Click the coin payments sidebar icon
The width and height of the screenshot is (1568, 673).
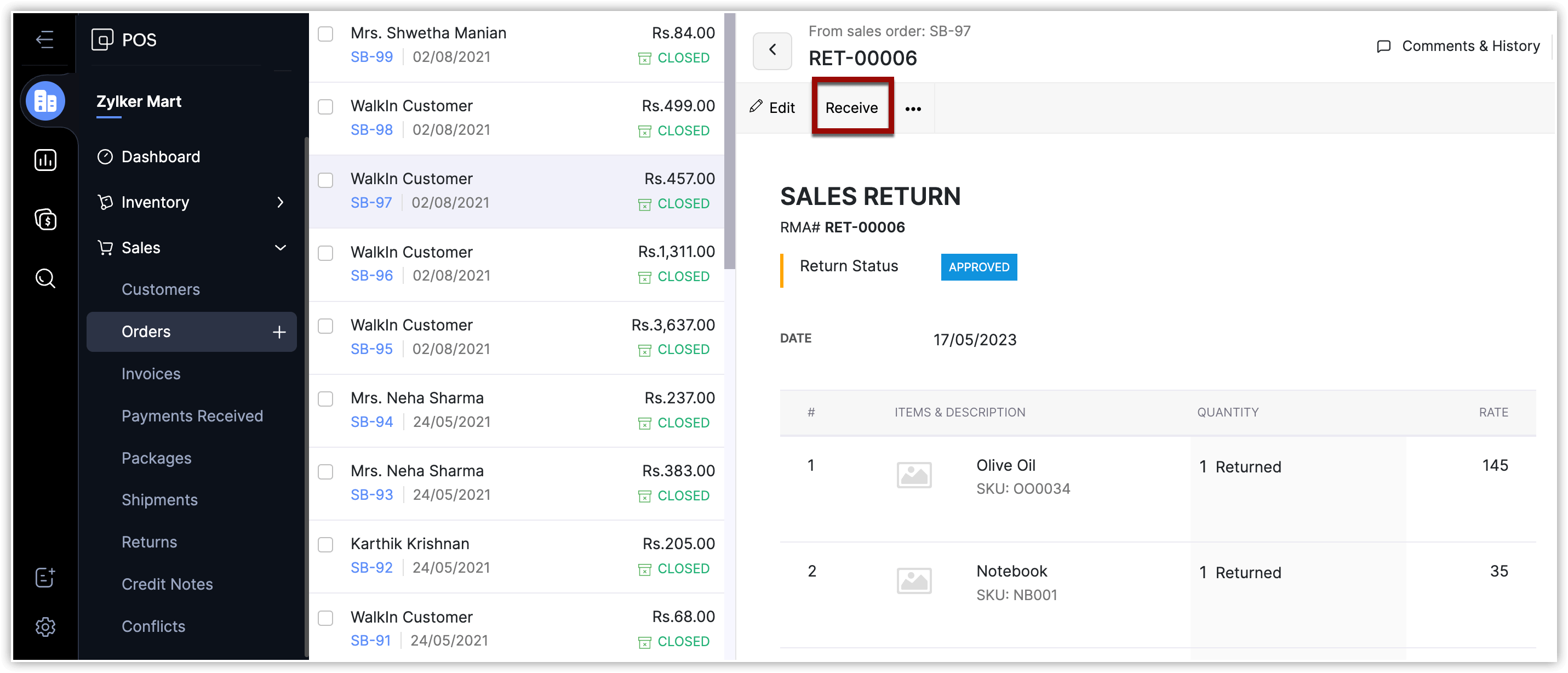coord(45,219)
